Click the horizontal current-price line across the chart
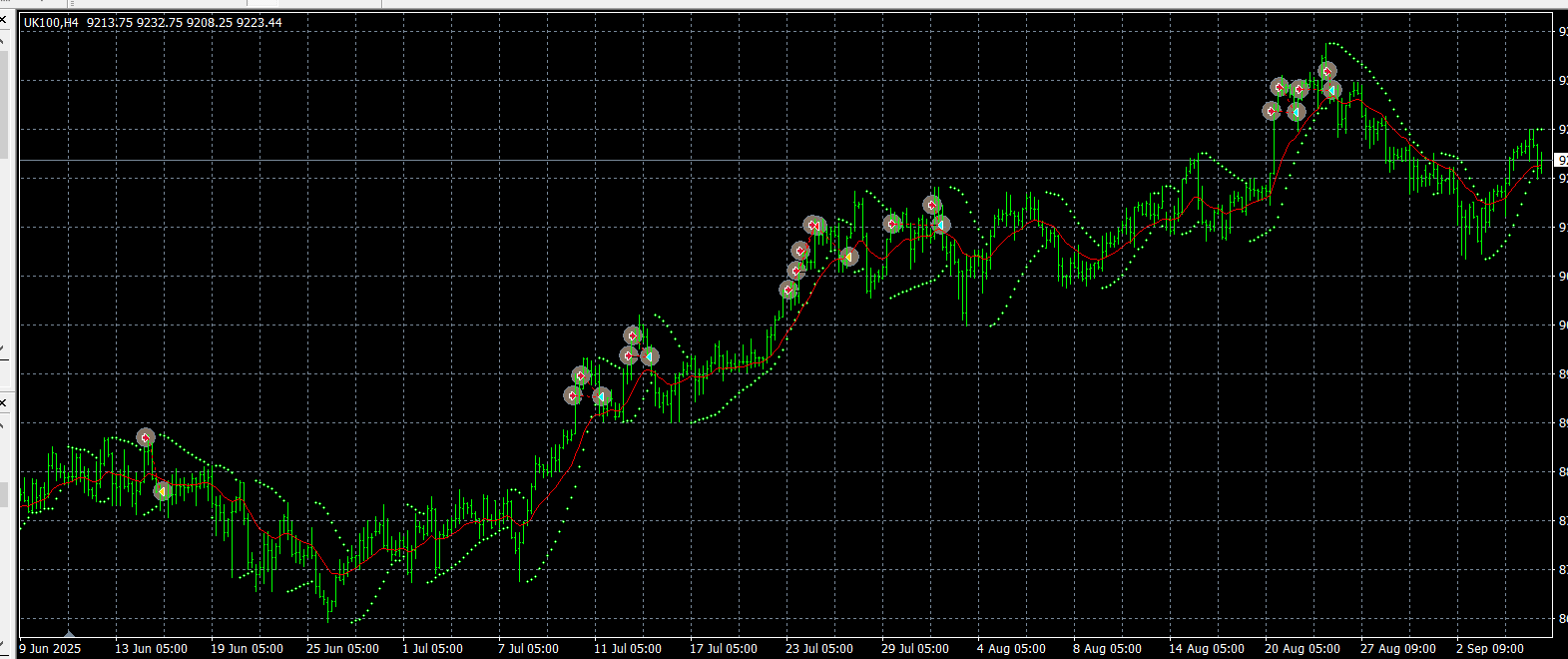Viewport: 1568px width, 659px height. point(786,160)
